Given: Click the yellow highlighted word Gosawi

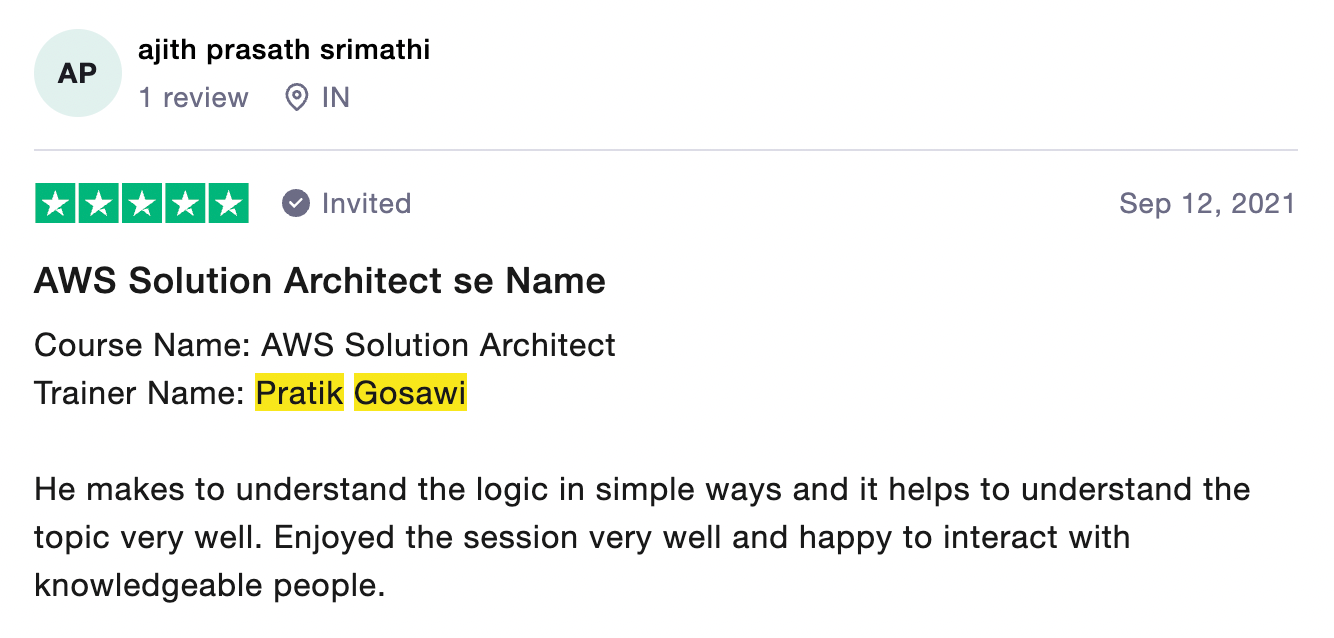Looking at the screenshot, I should tap(410, 394).
